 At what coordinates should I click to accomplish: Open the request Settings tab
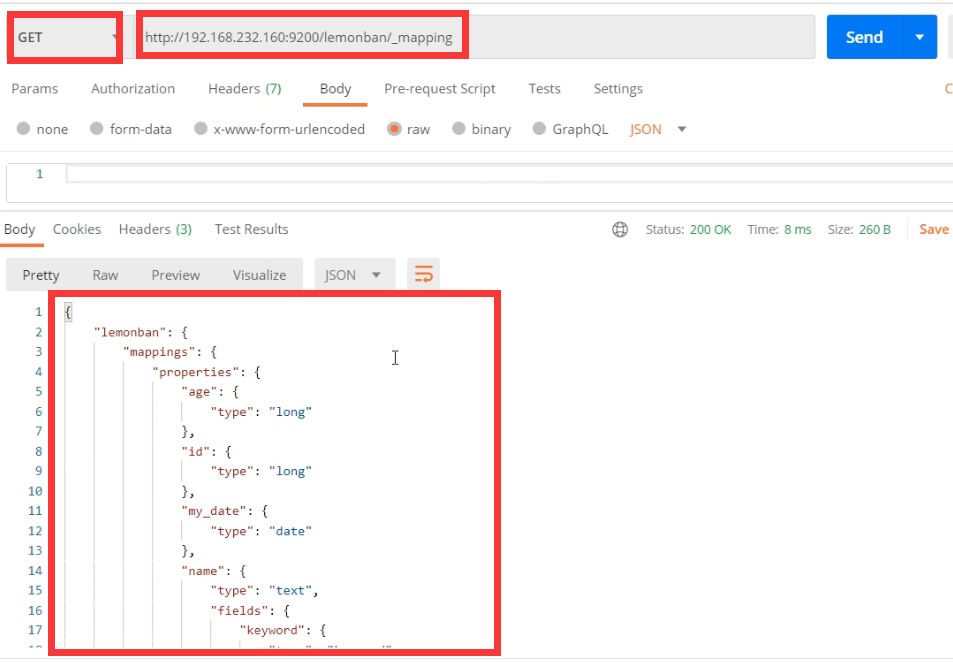(618, 89)
